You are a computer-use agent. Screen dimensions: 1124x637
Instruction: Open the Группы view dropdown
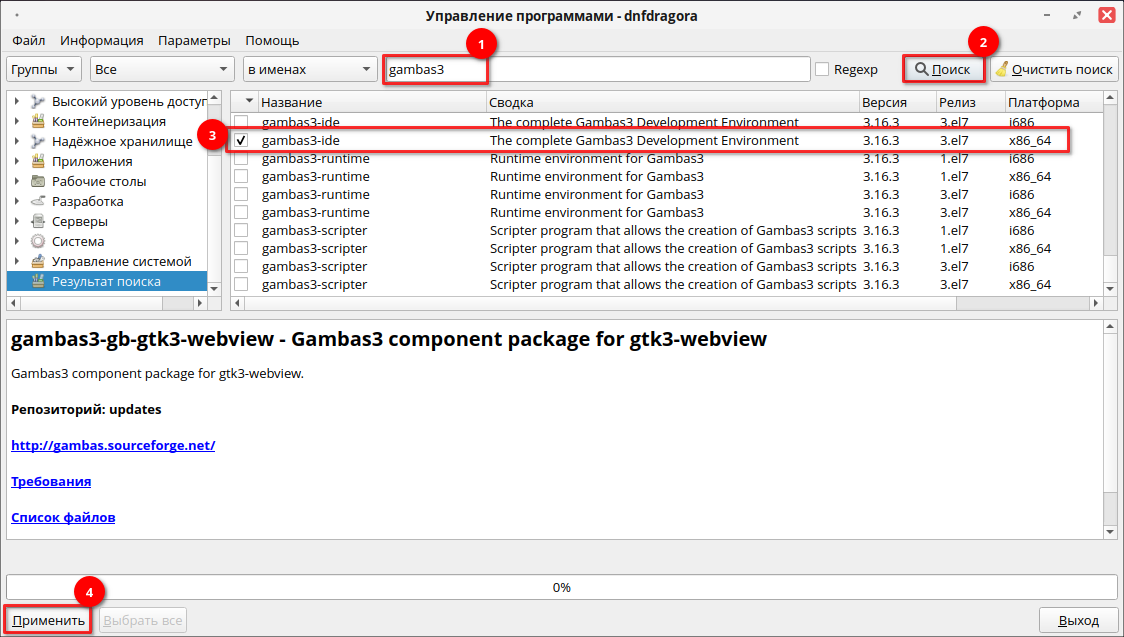pyautogui.click(x=45, y=70)
